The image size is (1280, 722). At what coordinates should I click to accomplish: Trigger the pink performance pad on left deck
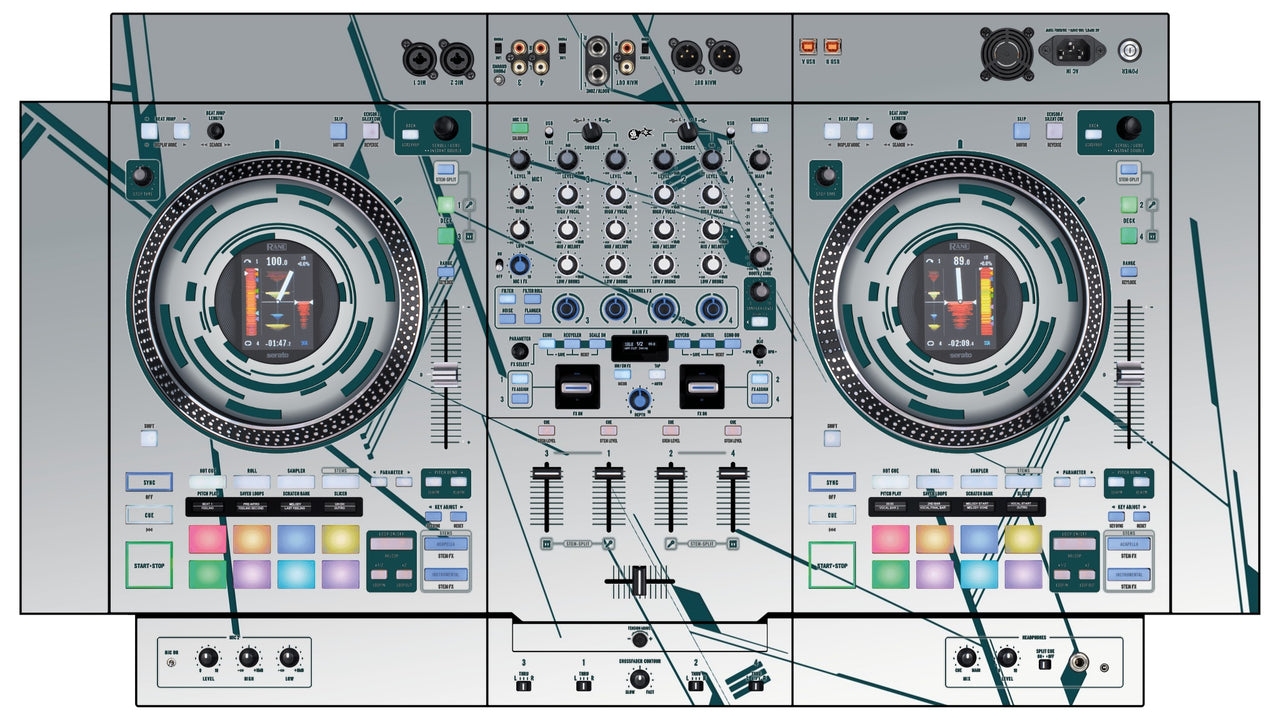207,540
